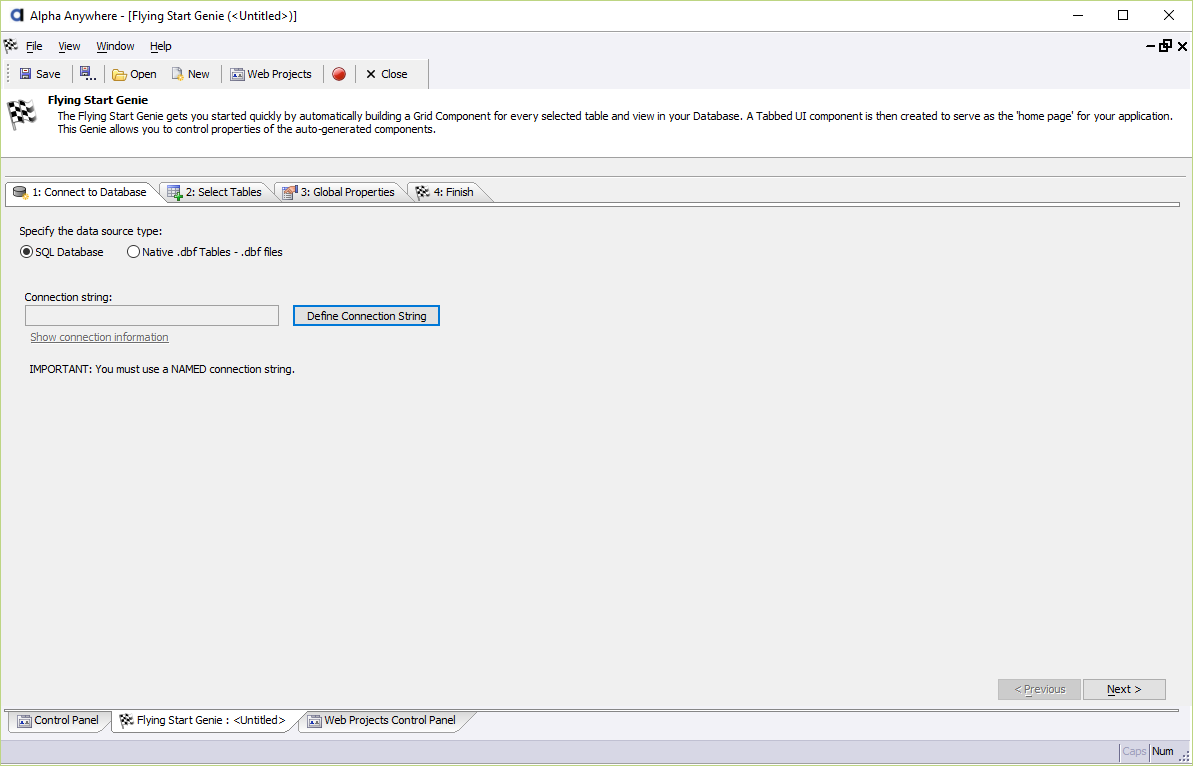The image size is (1193, 766).
Task: Open the View menu
Action: pyautogui.click(x=69, y=46)
